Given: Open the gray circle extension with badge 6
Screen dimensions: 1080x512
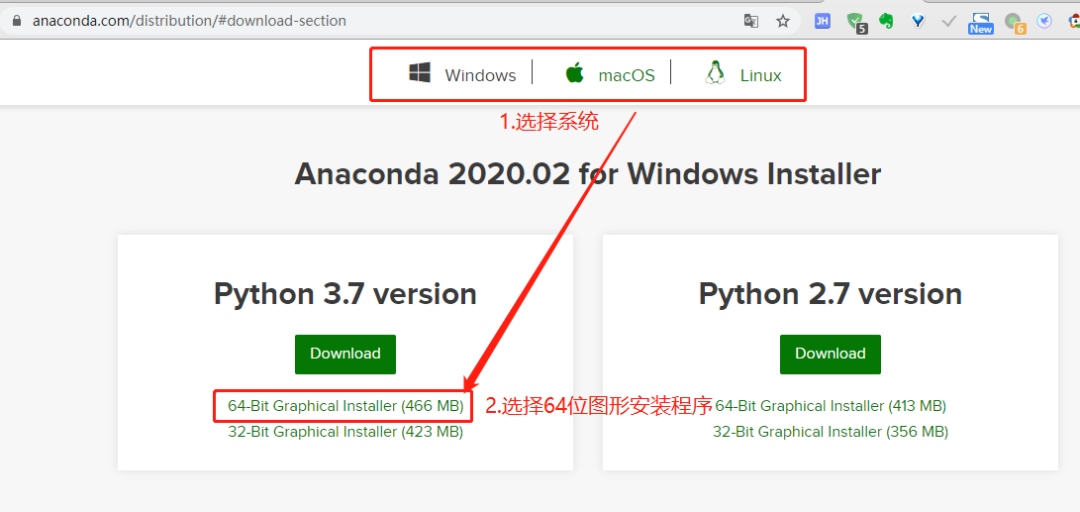Looking at the screenshot, I should point(1015,23).
